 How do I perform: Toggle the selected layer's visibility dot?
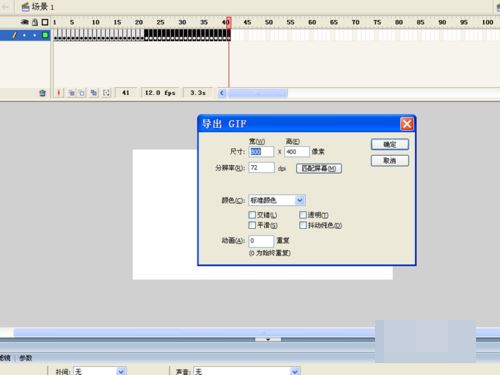[24, 35]
